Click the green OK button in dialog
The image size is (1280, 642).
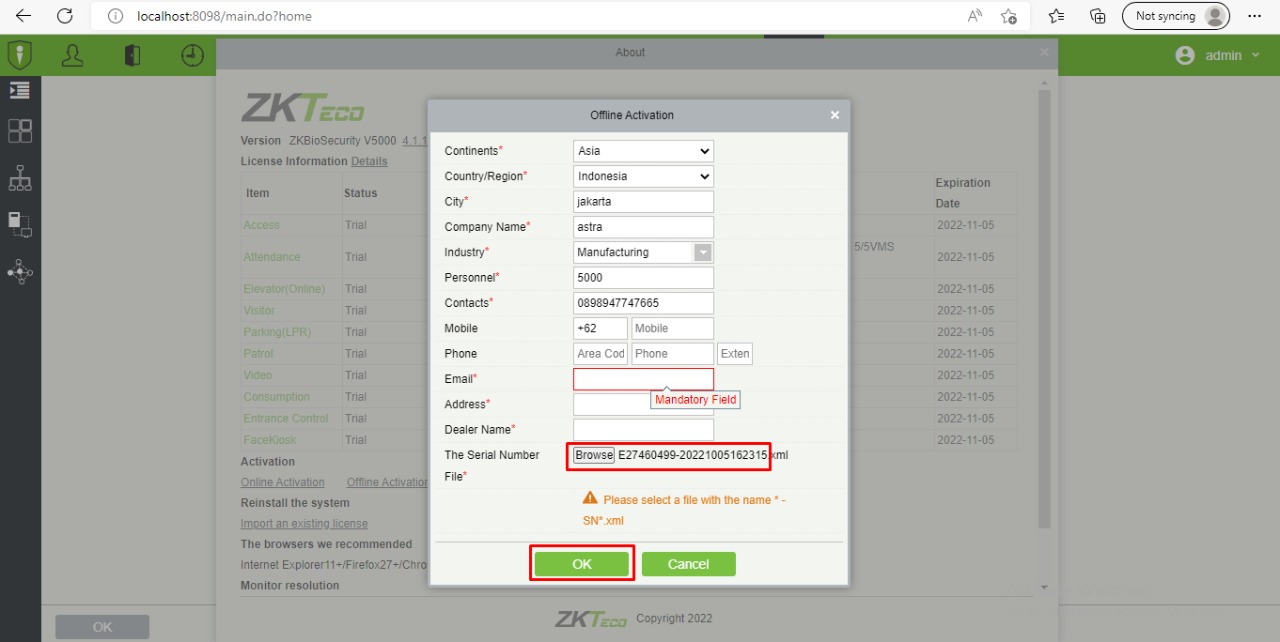pos(582,564)
